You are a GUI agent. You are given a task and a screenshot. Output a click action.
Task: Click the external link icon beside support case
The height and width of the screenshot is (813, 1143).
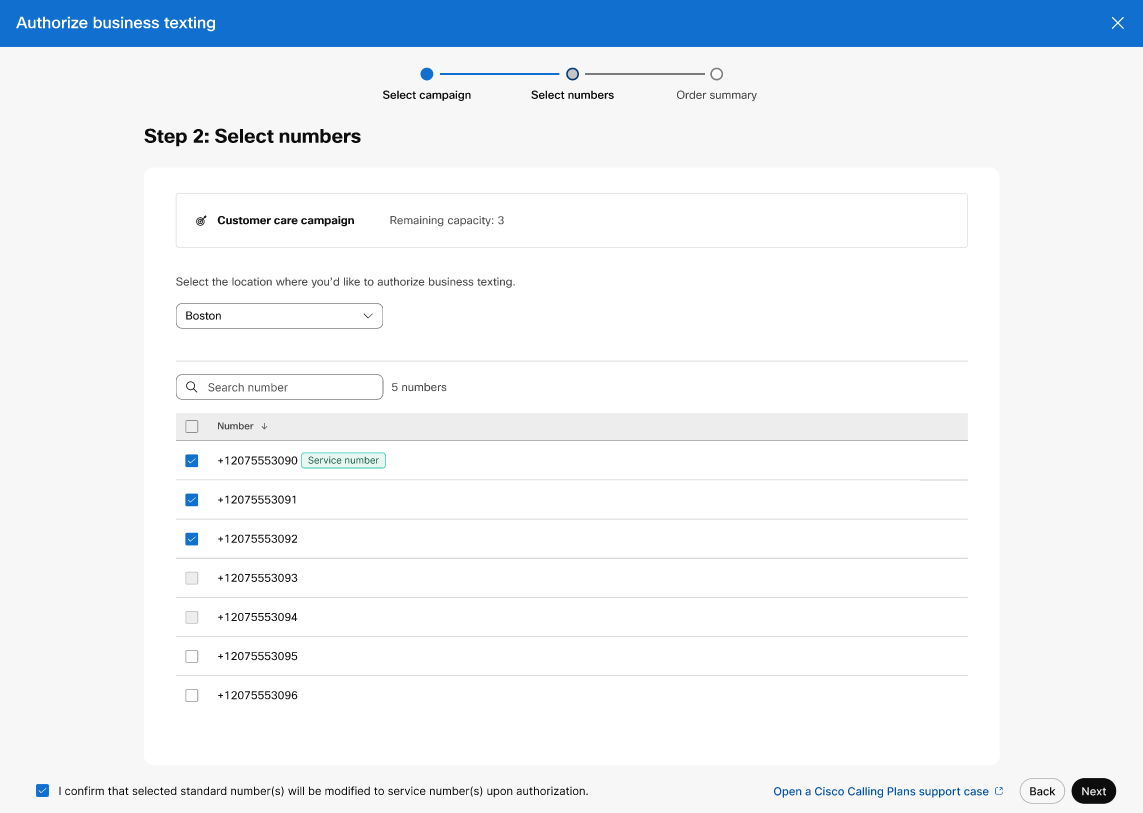coord(999,791)
